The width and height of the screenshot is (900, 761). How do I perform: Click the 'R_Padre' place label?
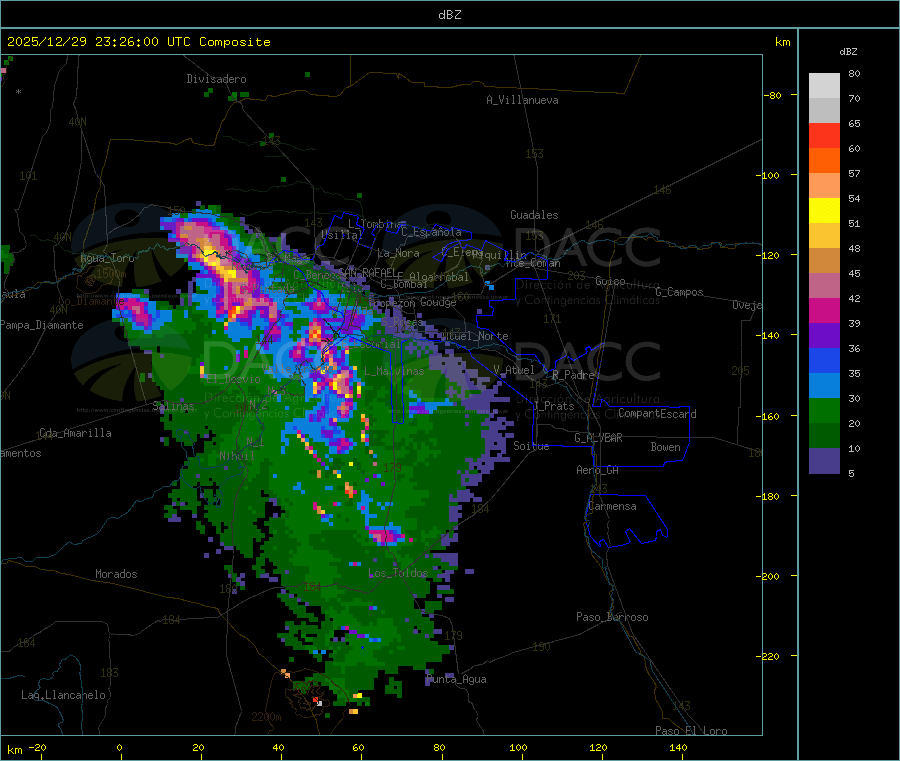click(x=573, y=375)
